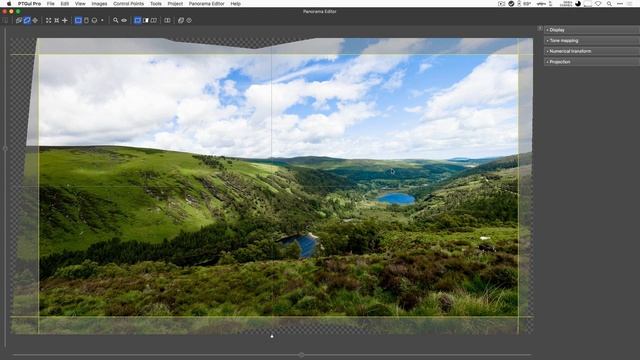Screen dimensions: 640x360
Task: Select the highlighted rectangular projection icon
Action: click(78, 20)
